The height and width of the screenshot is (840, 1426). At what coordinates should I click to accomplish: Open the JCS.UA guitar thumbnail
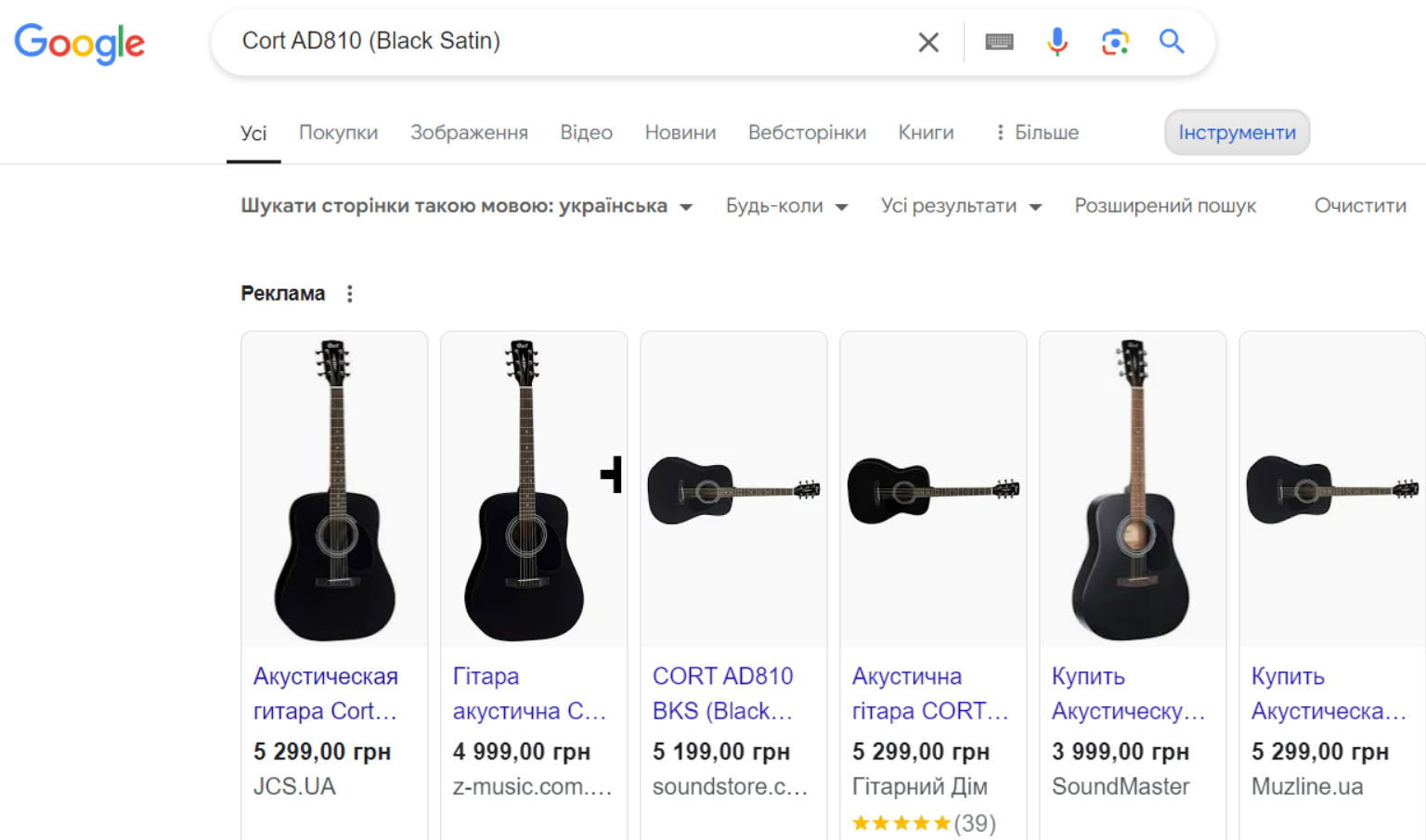pyautogui.click(x=334, y=489)
